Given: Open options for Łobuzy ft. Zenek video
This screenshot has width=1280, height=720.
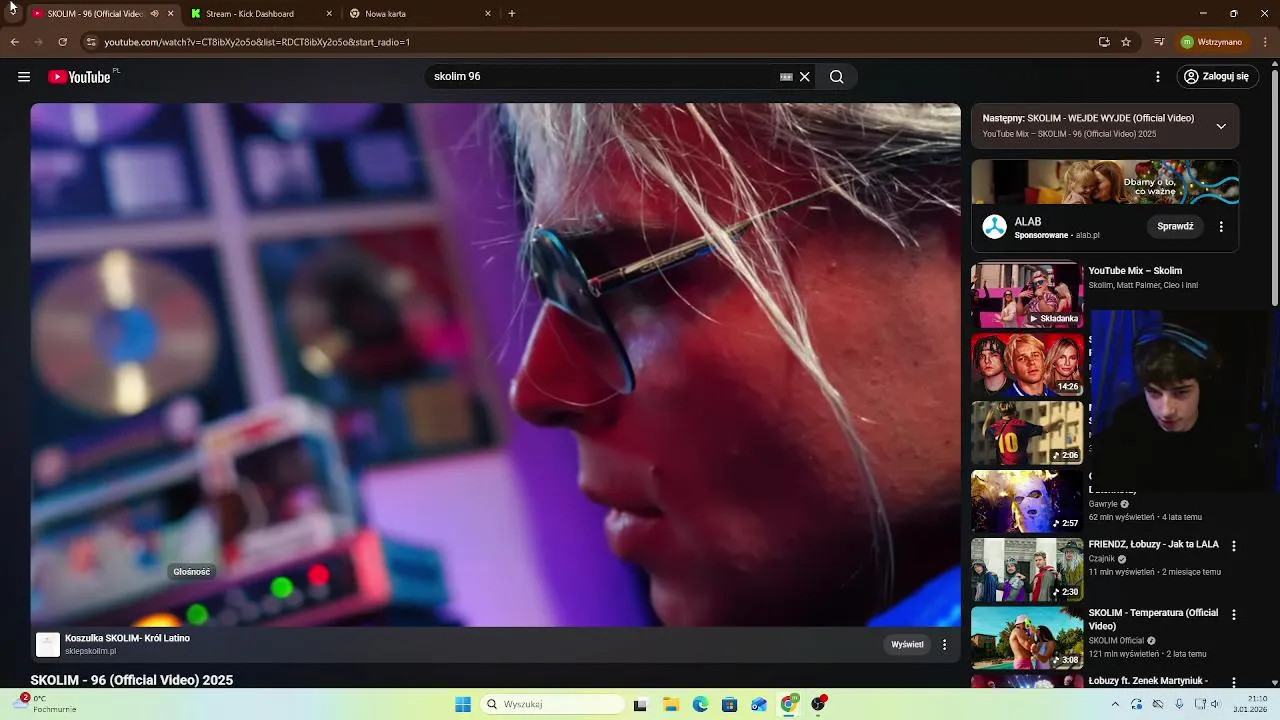Looking at the screenshot, I should coord(1233,682).
